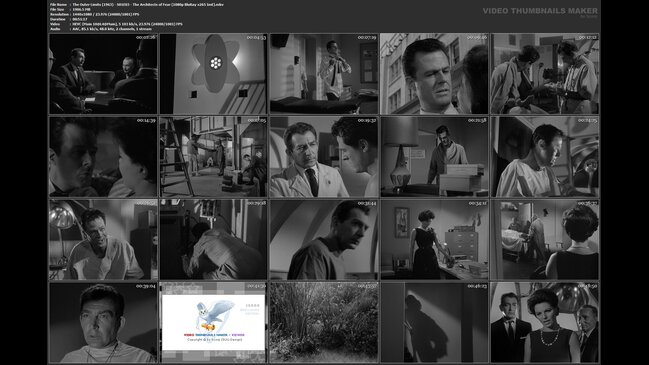Select thumbnail of patient in gown looking down
Image resolution: width=649 pixels, height=365 pixels.
tap(545, 157)
